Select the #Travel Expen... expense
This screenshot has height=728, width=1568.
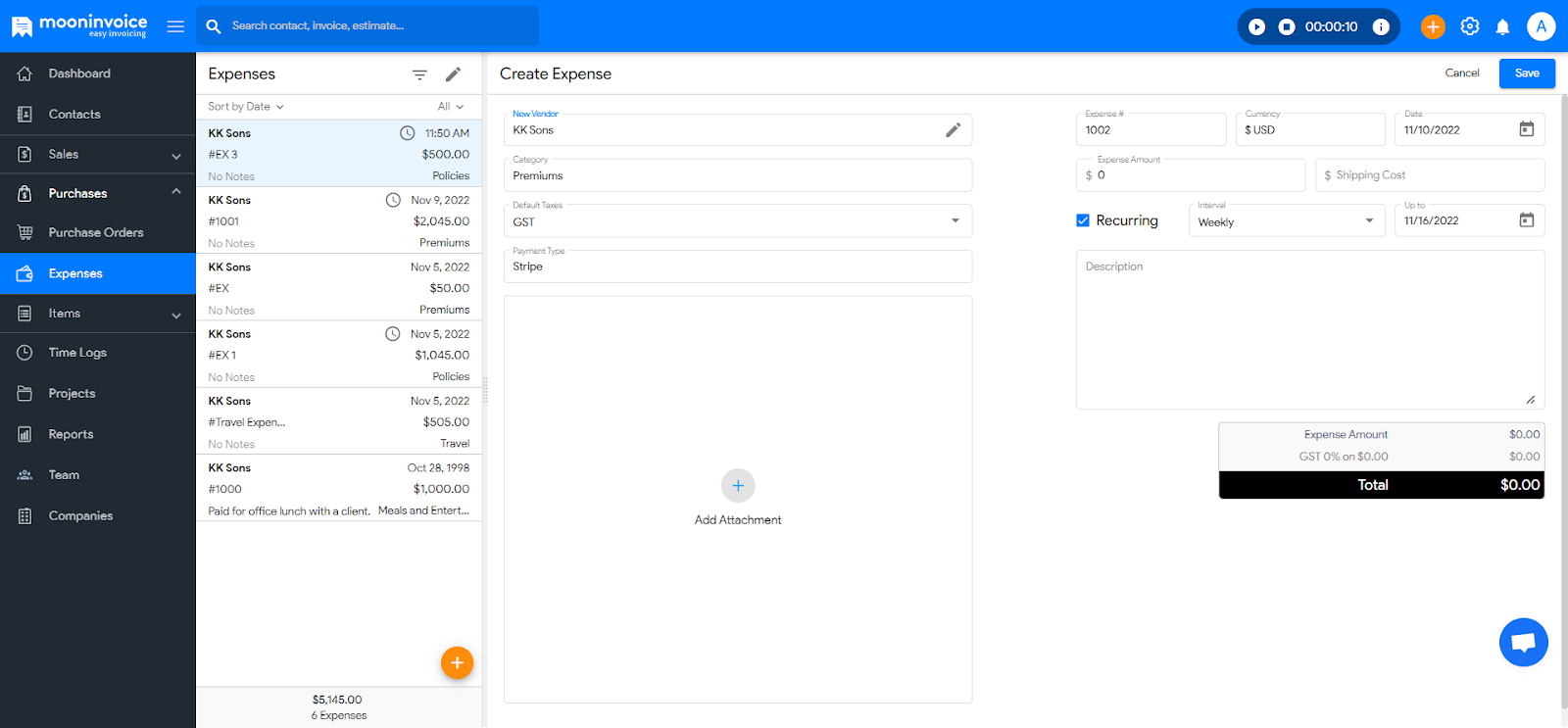339,421
